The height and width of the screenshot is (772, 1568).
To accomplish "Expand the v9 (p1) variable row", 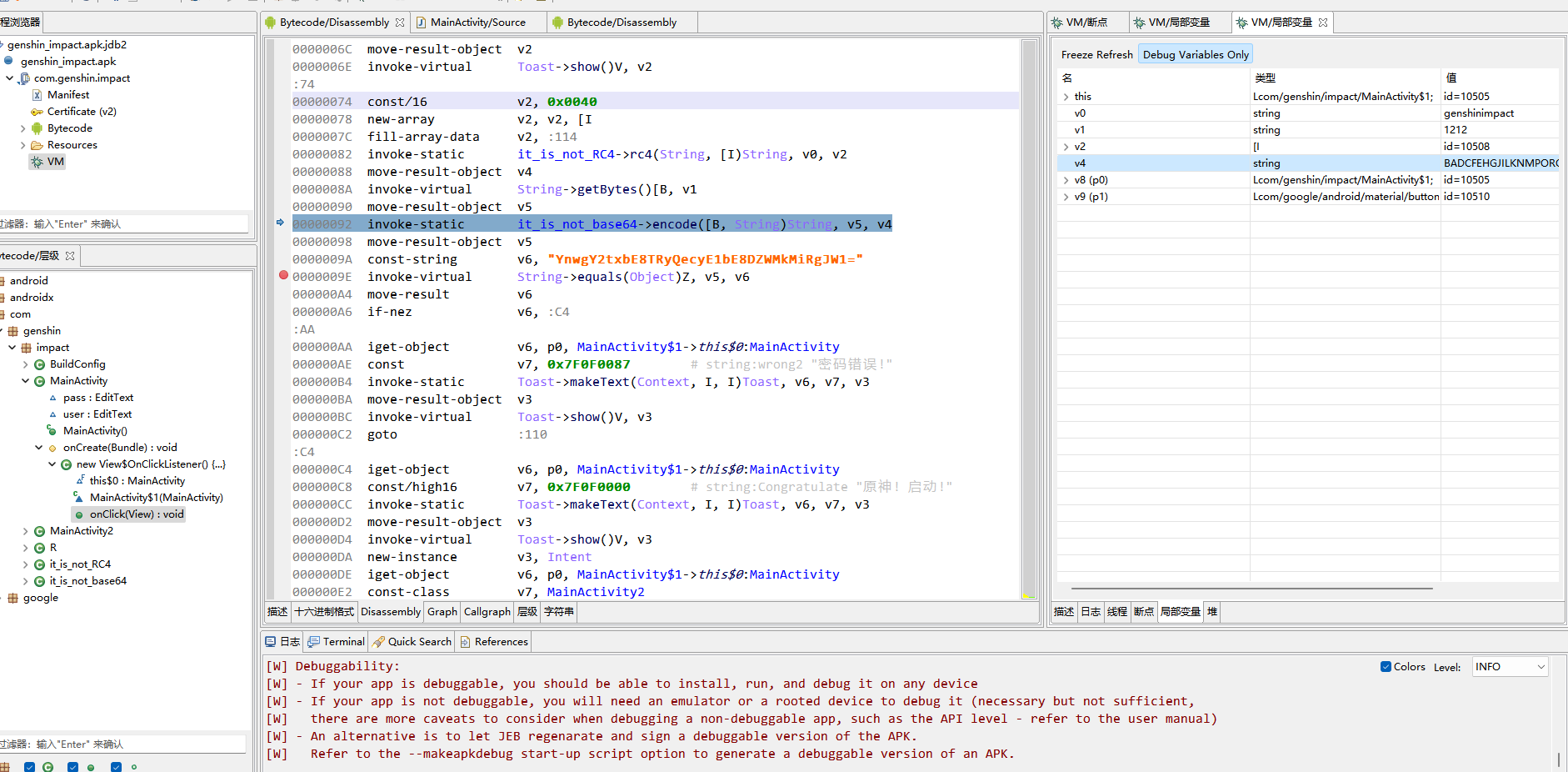I will [x=1066, y=197].
